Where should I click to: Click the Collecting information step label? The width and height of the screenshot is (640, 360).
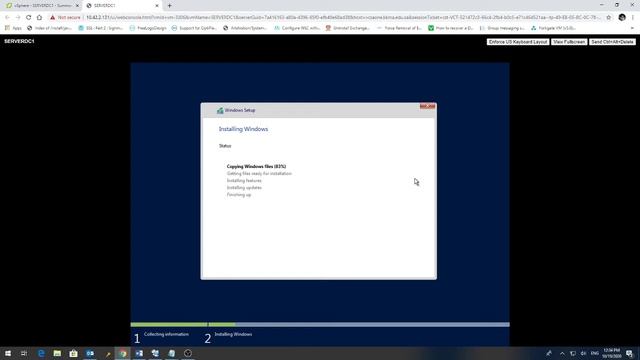pos(166,334)
